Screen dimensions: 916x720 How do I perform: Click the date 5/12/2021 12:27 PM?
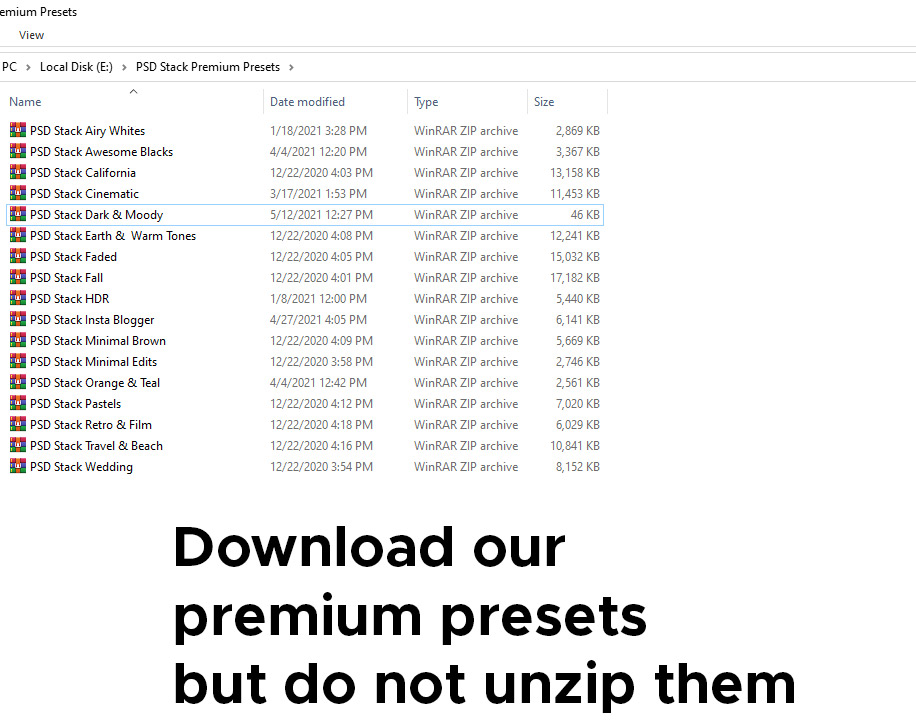(321, 215)
